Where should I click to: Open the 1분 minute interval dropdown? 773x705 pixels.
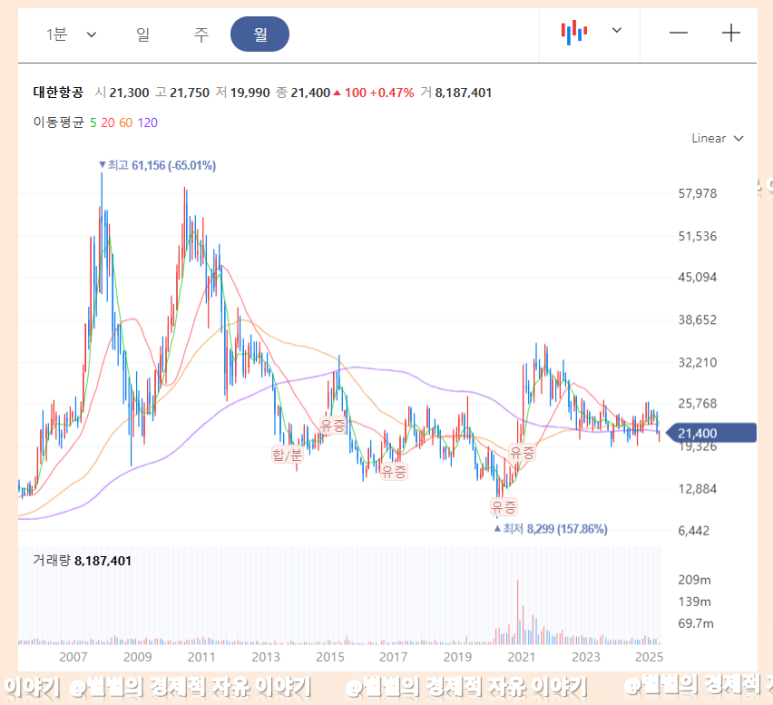point(70,34)
